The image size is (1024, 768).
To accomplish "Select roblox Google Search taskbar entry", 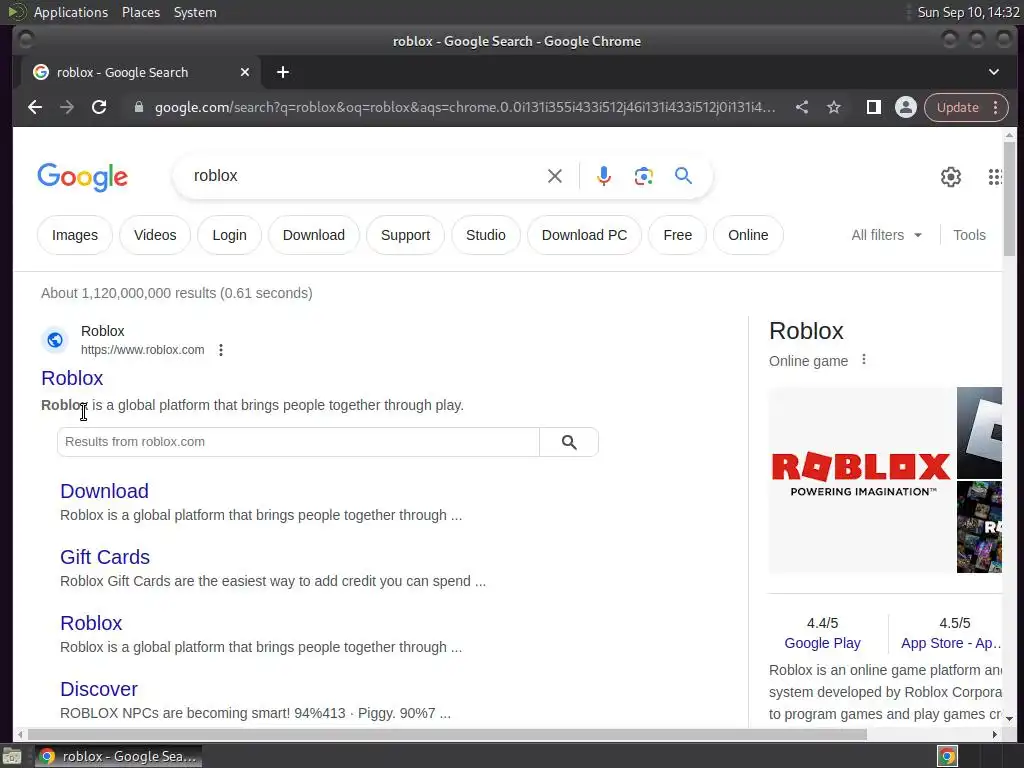I will 118,756.
